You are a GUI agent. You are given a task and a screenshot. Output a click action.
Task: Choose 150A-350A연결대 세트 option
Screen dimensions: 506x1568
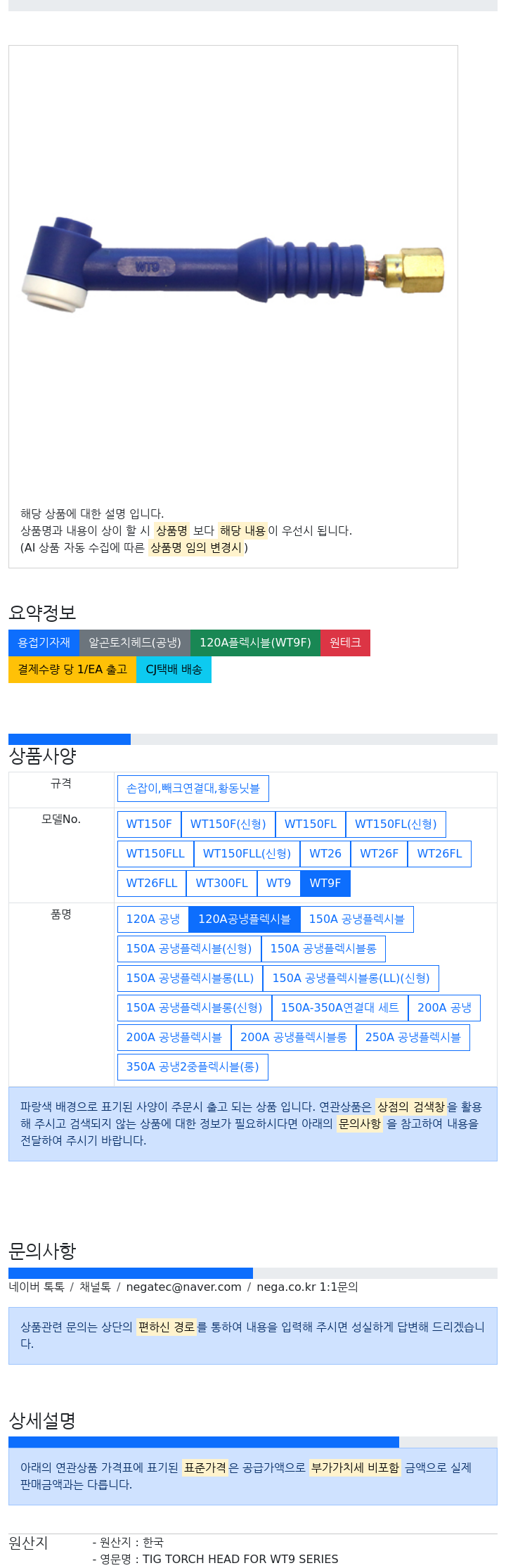tap(340, 1008)
